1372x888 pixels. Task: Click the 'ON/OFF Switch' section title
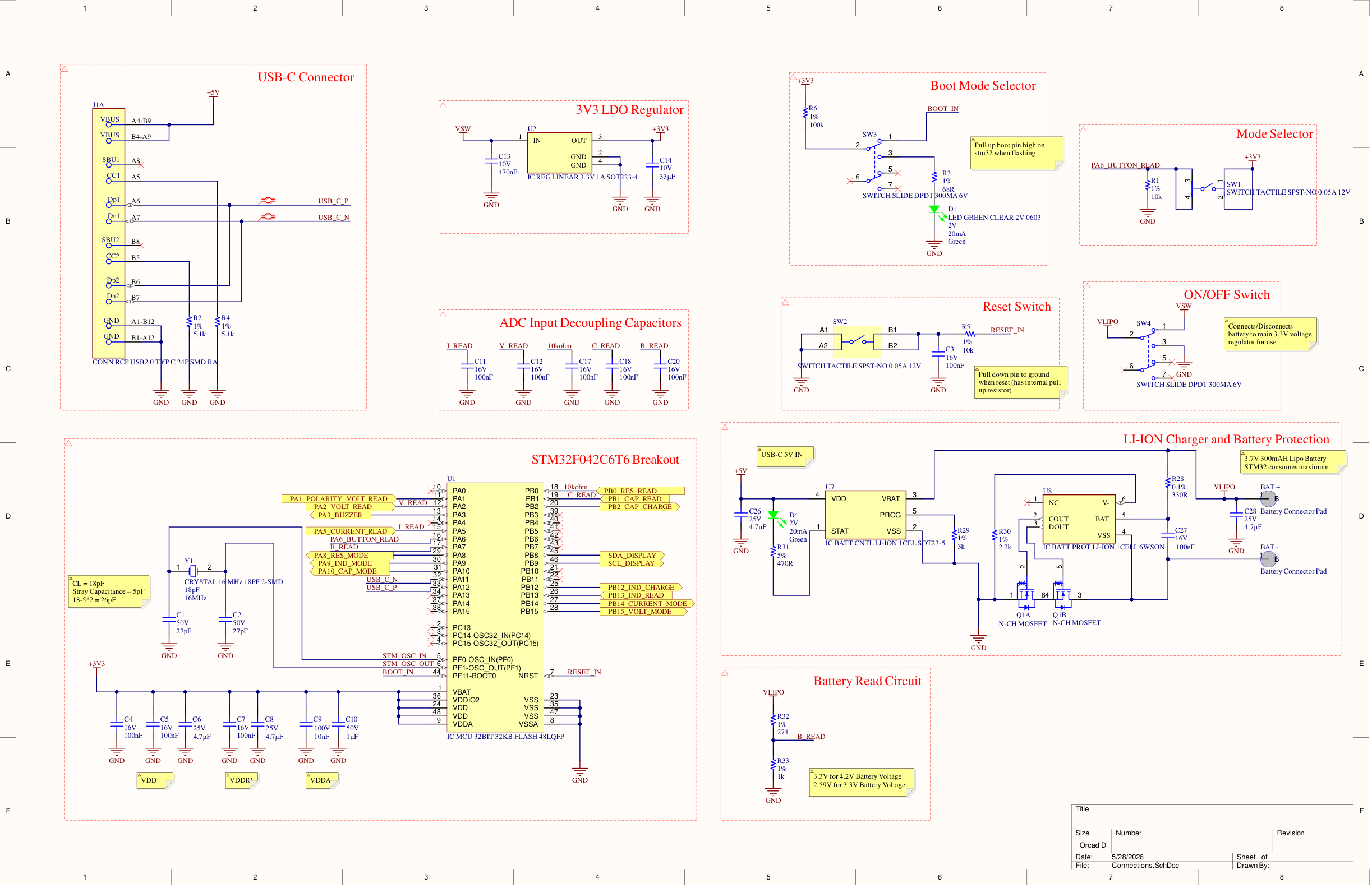coord(1227,294)
